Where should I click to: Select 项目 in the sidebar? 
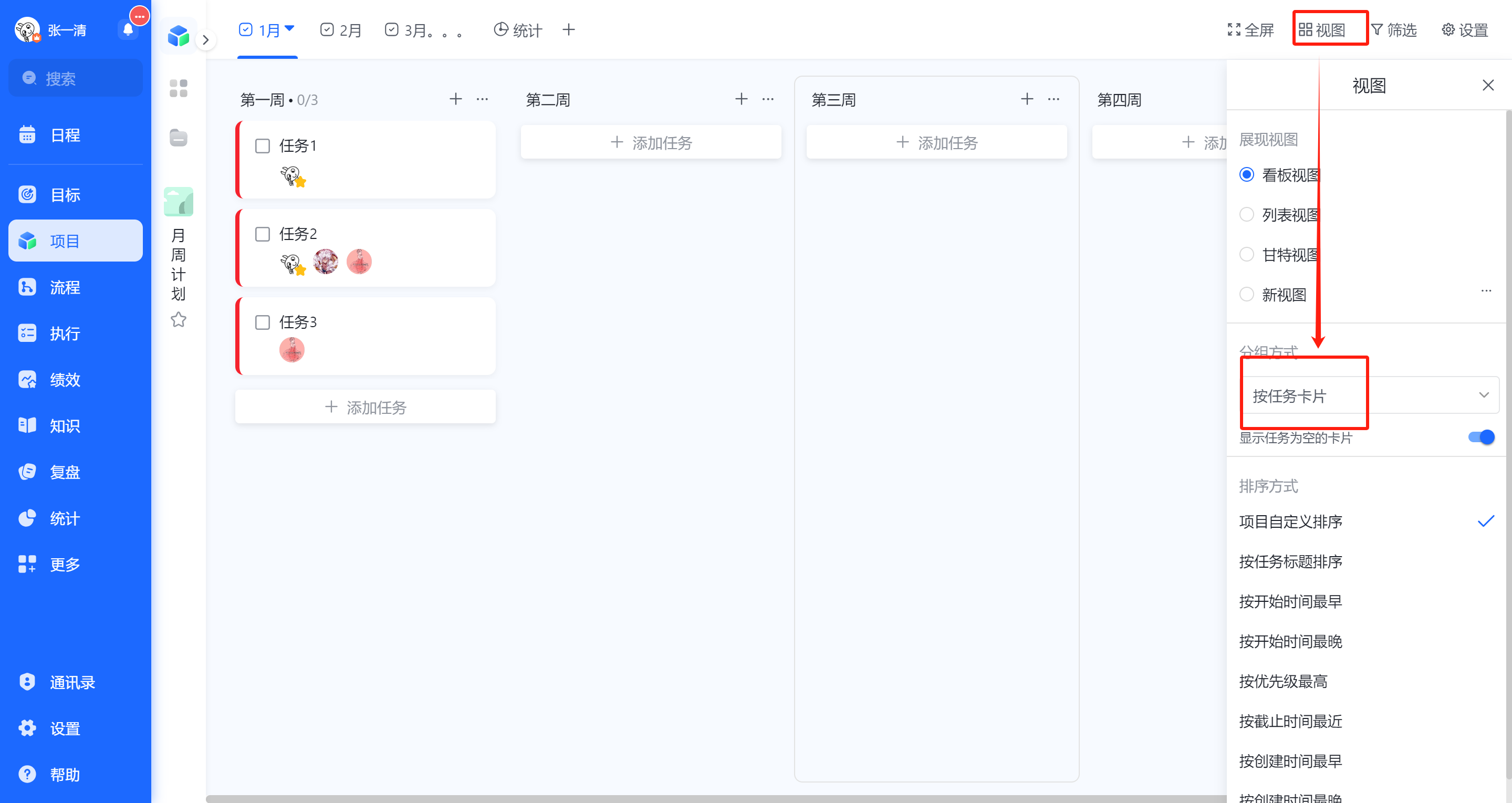coord(75,241)
